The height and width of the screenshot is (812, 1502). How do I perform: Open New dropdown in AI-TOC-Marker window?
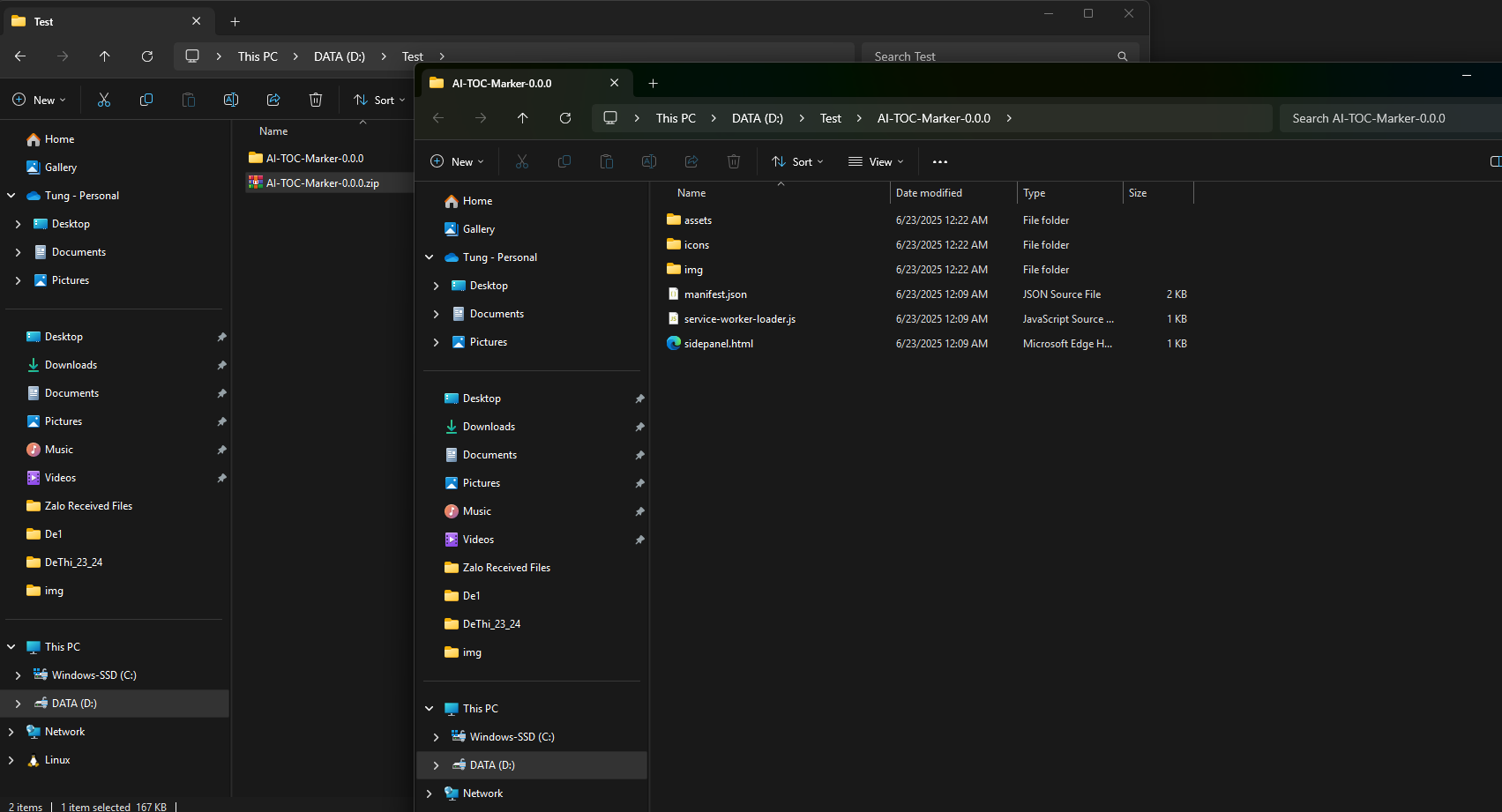tap(457, 162)
